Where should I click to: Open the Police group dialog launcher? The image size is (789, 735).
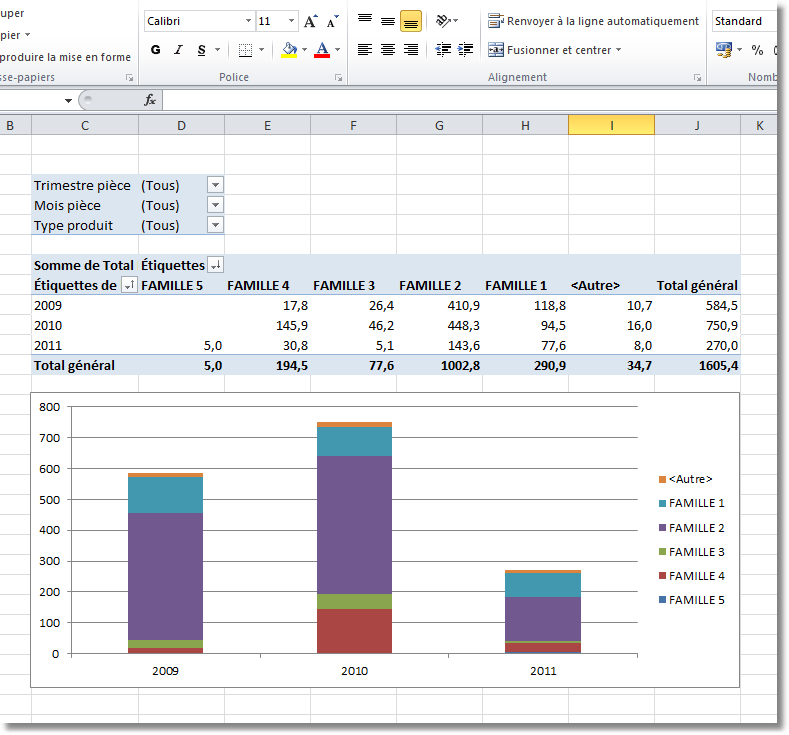[339, 78]
